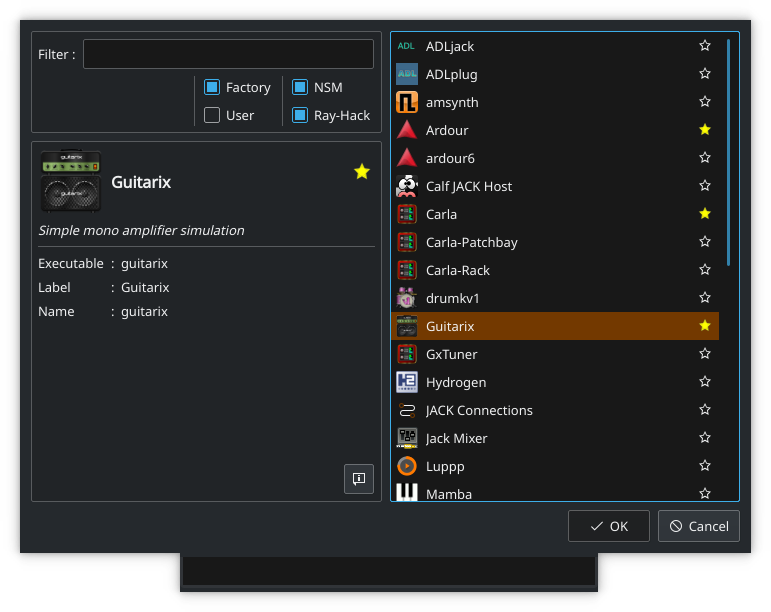This screenshot has height=612, width=771.
Task: Confirm selection with OK button
Action: click(609, 526)
